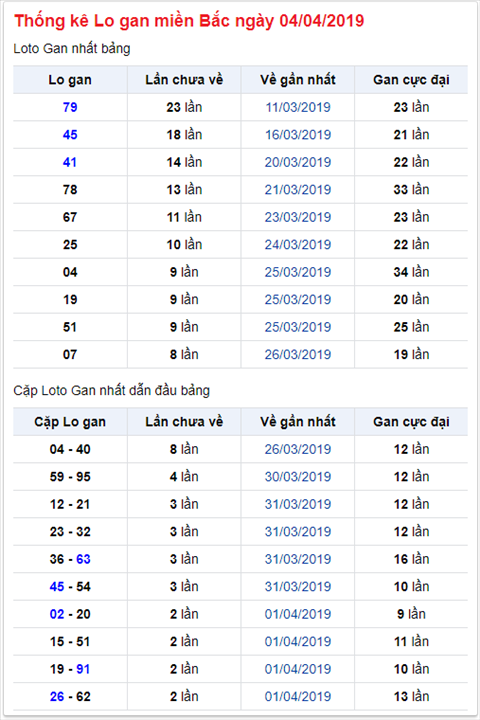This screenshot has width=480, height=720.
Task: Click date 23/03/2019 in row 67
Action: (298, 217)
